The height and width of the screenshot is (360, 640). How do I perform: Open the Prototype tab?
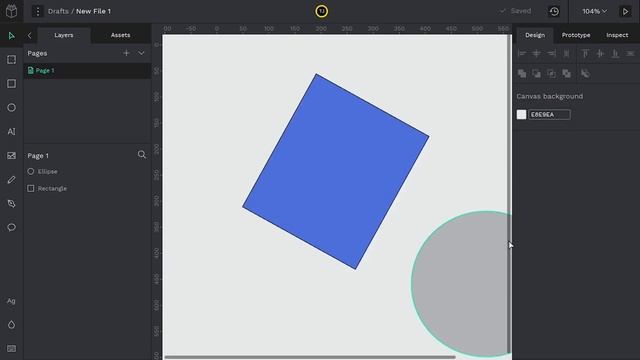pyautogui.click(x=576, y=35)
